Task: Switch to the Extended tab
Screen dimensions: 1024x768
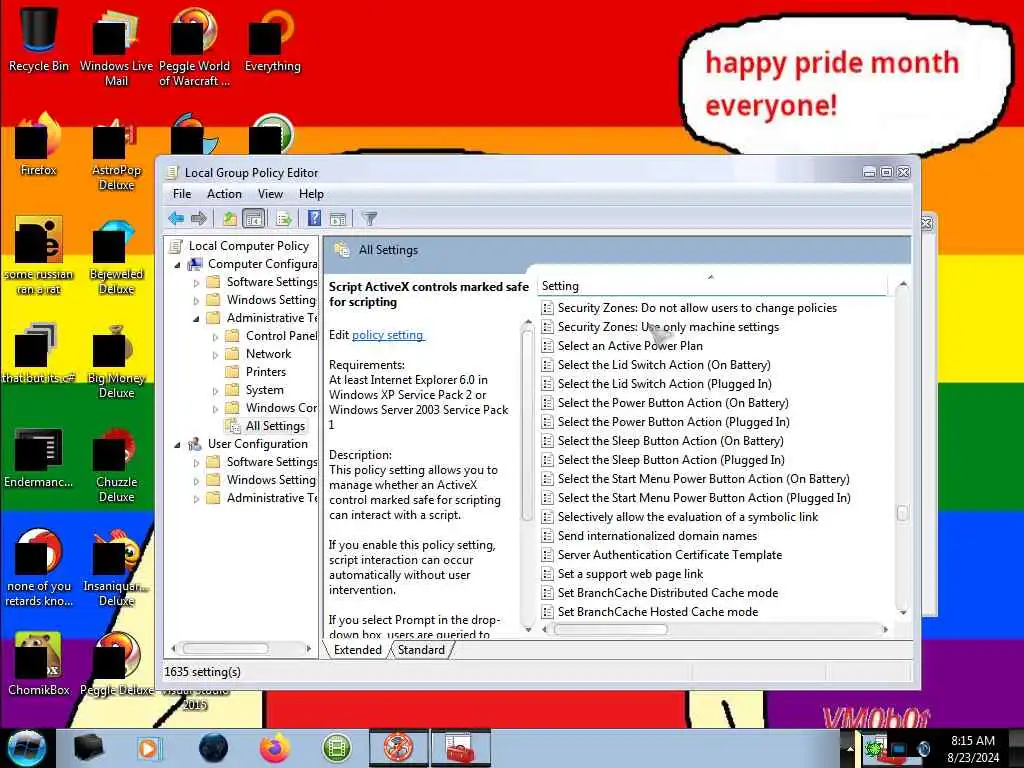Action: [357, 650]
